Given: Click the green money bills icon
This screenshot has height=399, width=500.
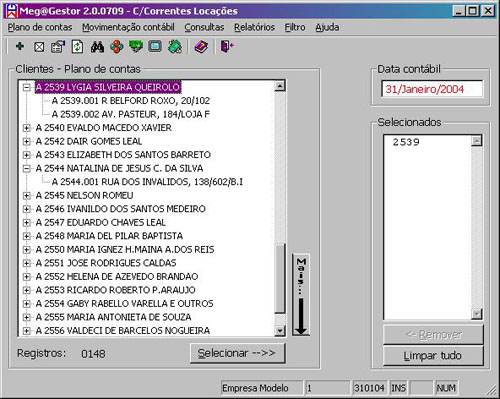Looking at the screenshot, I should pyautogui.click(x=136, y=47).
